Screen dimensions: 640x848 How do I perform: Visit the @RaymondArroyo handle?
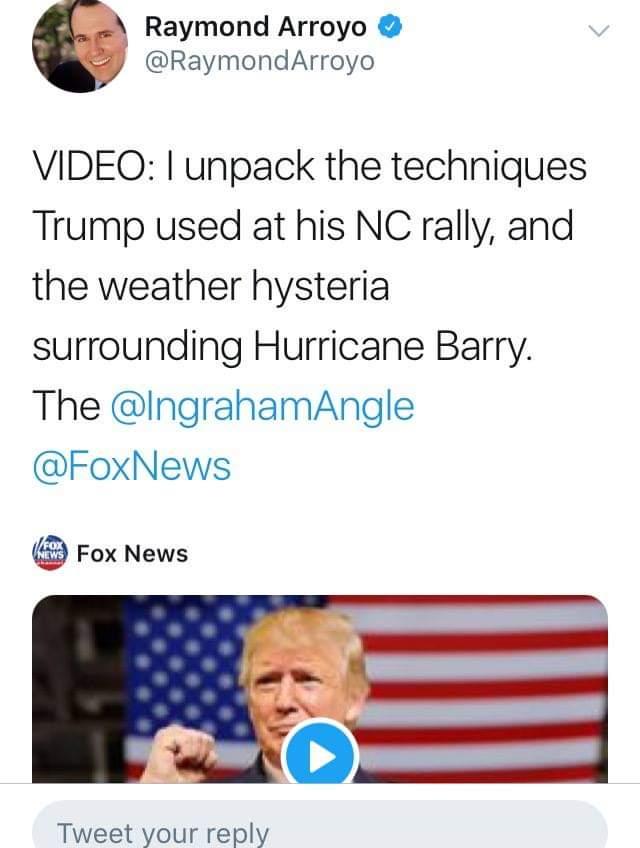pyautogui.click(x=259, y=61)
